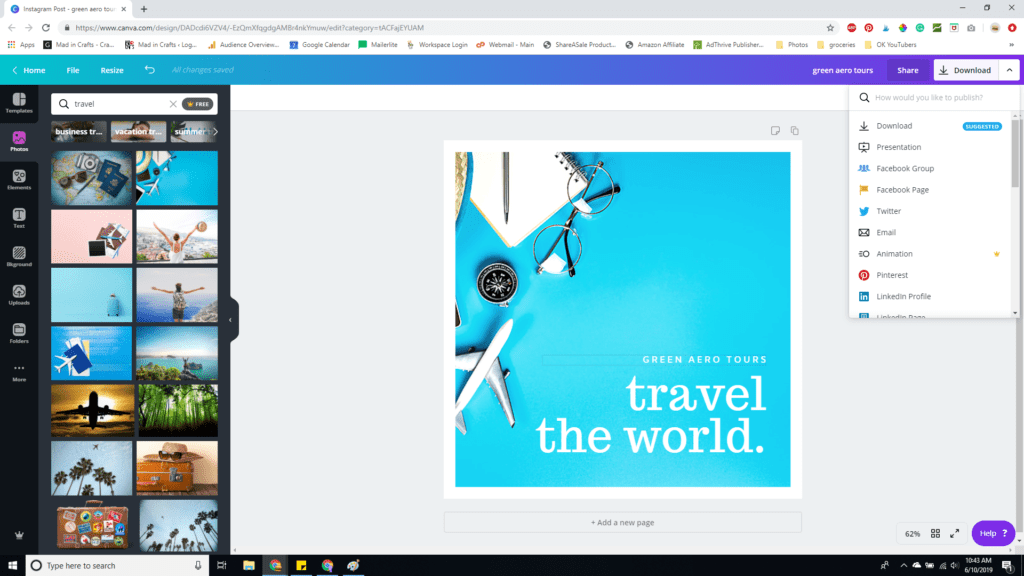Click the 62% zoom control

(x=911, y=533)
